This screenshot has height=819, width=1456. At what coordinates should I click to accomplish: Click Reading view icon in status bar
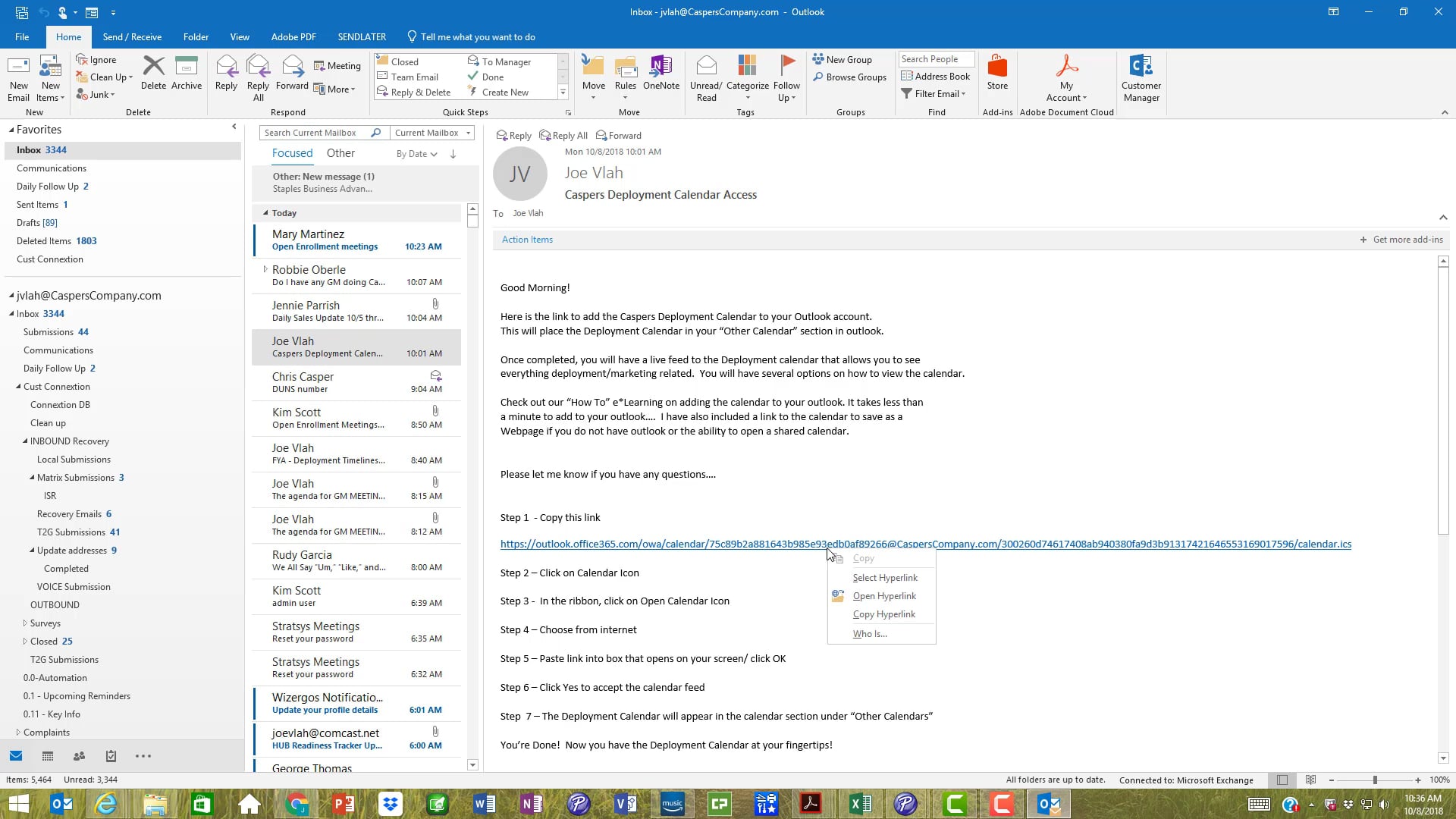tap(1310, 780)
